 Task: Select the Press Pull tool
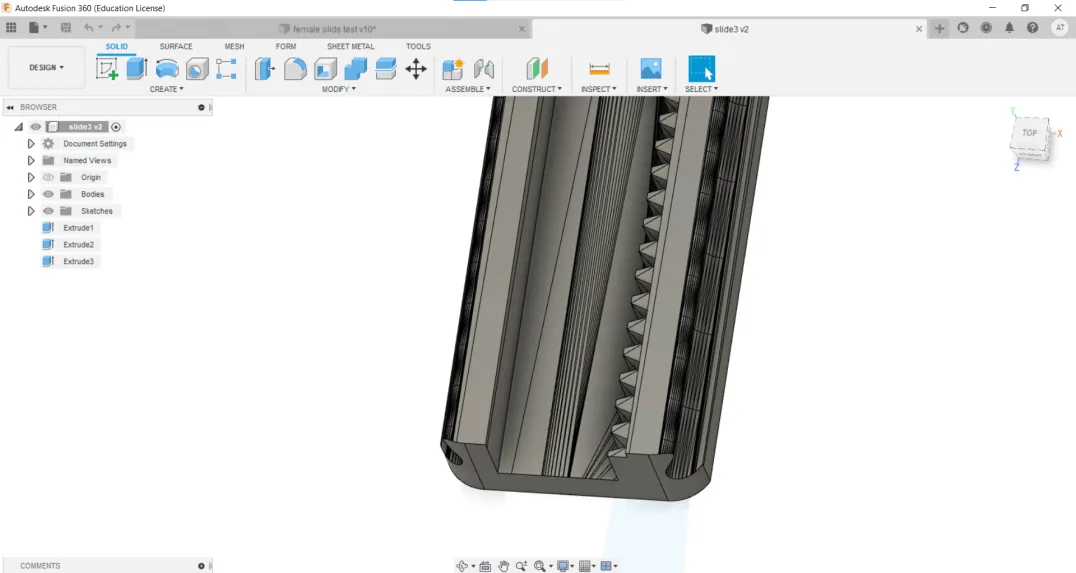point(265,69)
